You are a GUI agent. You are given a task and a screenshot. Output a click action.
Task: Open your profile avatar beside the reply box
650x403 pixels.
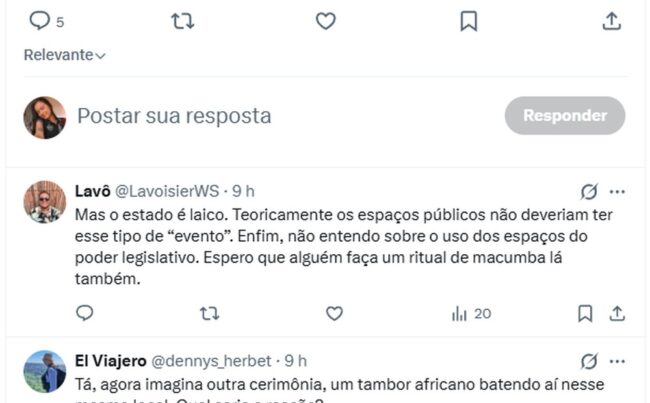click(x=45, y=117)
